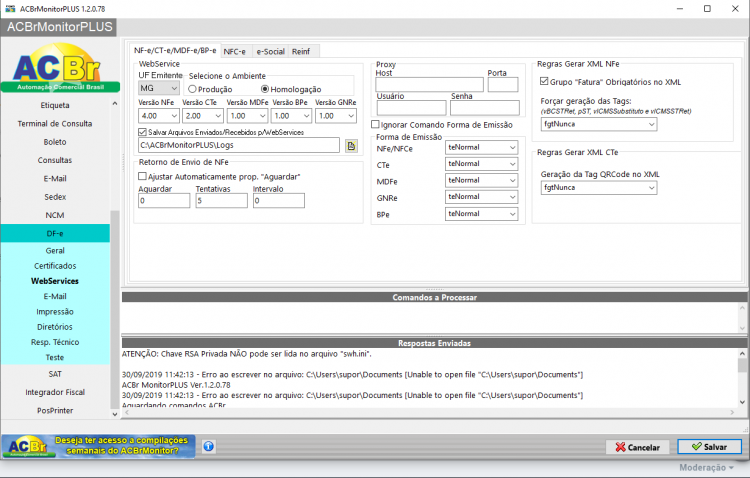Viewport: 750px width, 478px height.
Task: Click the blue information icon
Action: [209, 446]
